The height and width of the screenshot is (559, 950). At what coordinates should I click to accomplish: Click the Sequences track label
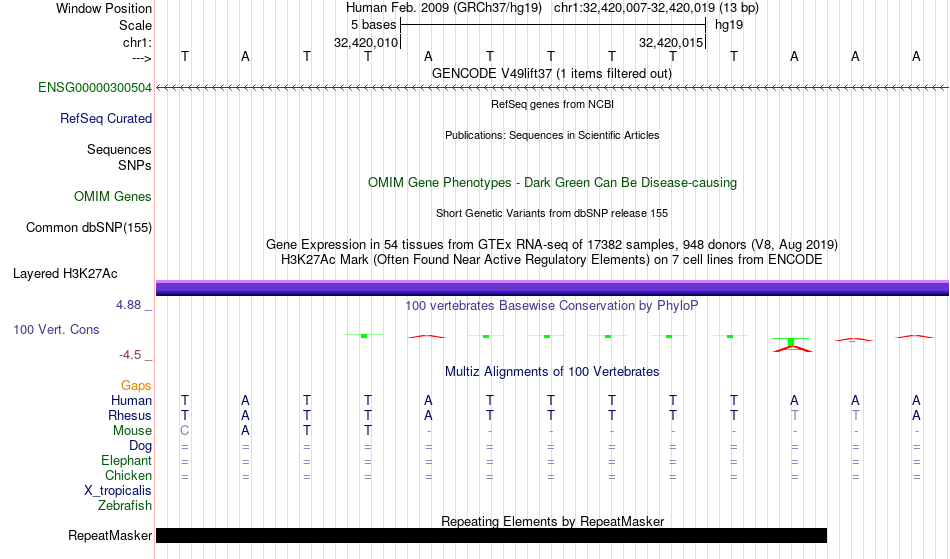[x=119, y=150]
